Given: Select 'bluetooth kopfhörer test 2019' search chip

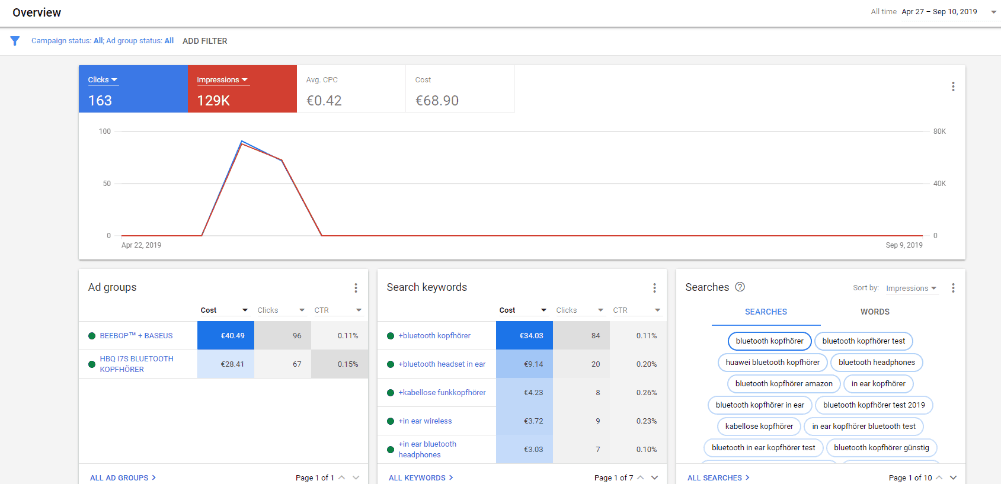Looking at the screenshot, I should point(874,405).
